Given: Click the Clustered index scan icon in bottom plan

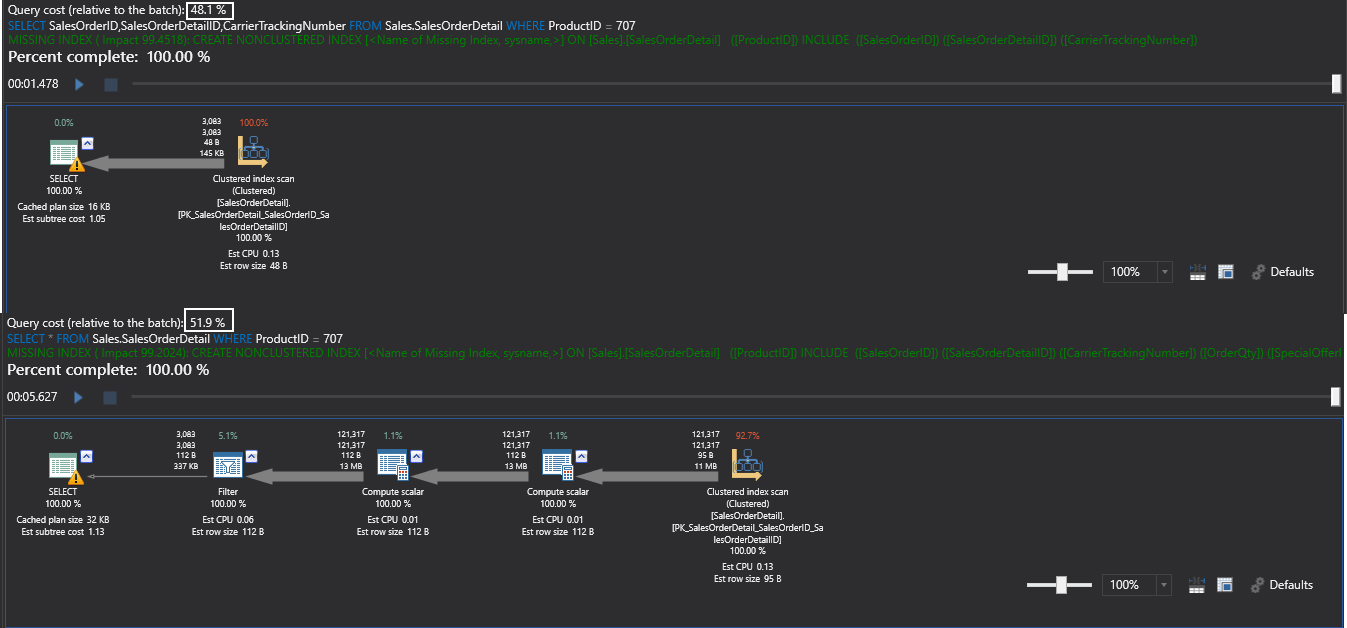Looking at the screenshot, I should [x=747, y=464].
